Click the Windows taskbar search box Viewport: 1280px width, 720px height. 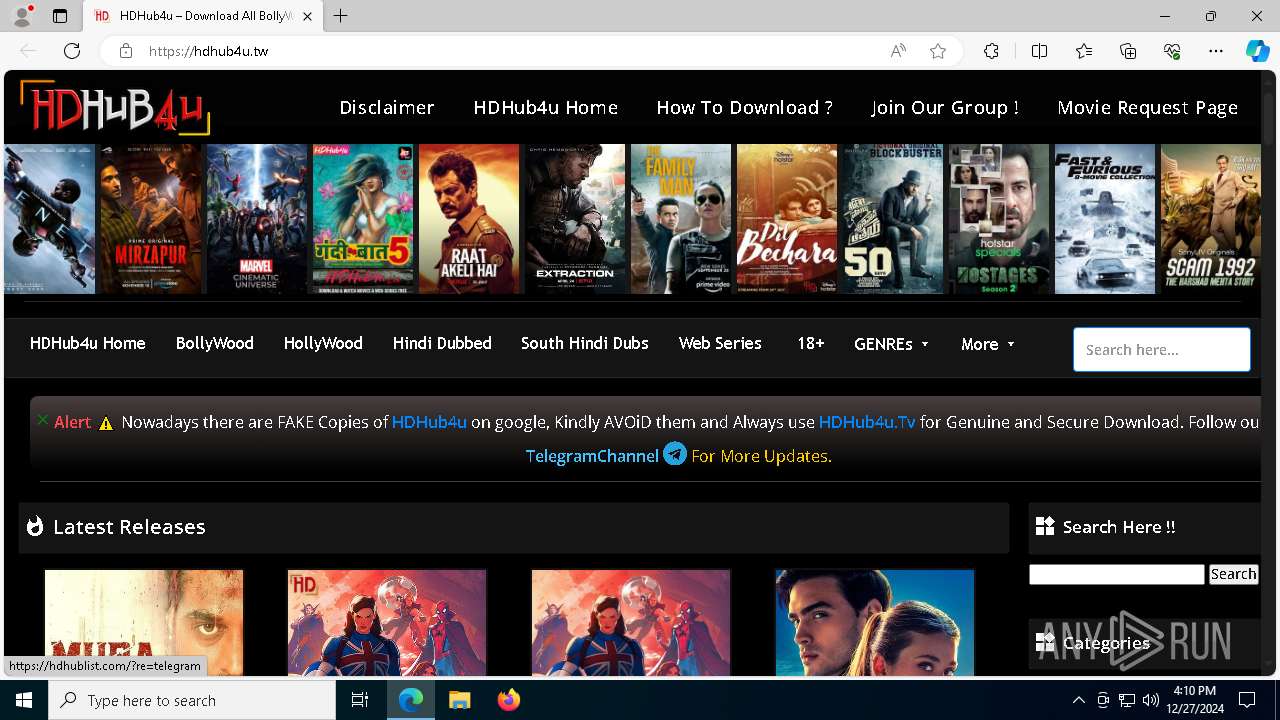(x=192, y=700)
